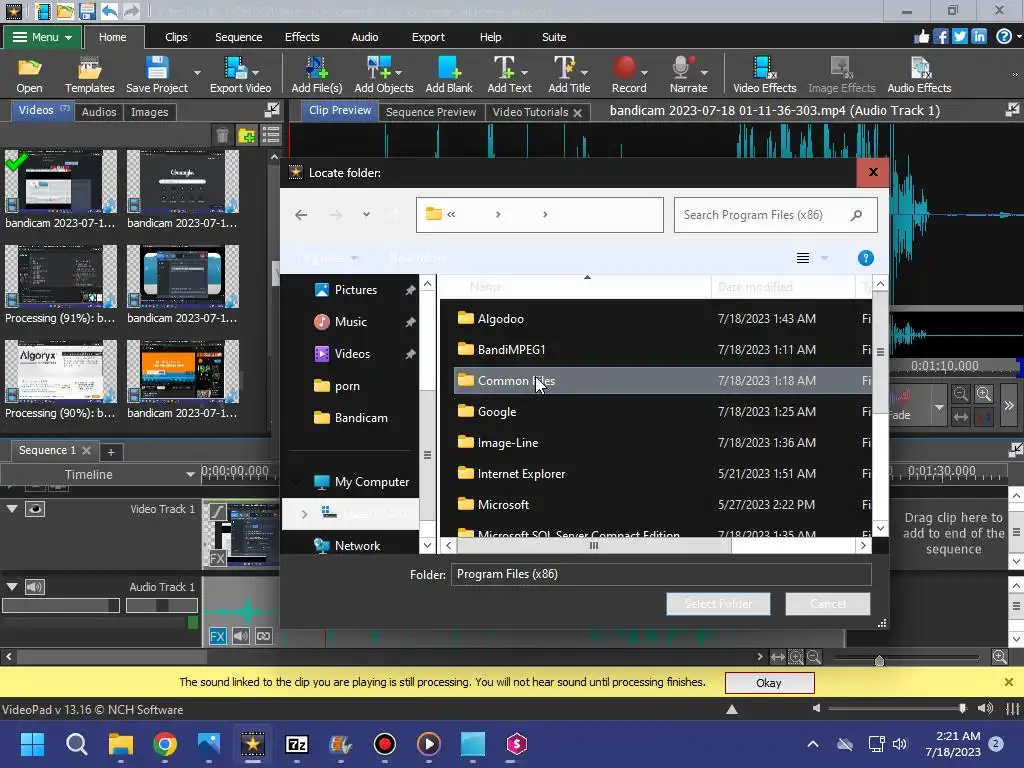Screen dimensions: 1024x768
Task: Toggle the speaker icon on the audio clip
Action: pos(240,636)
